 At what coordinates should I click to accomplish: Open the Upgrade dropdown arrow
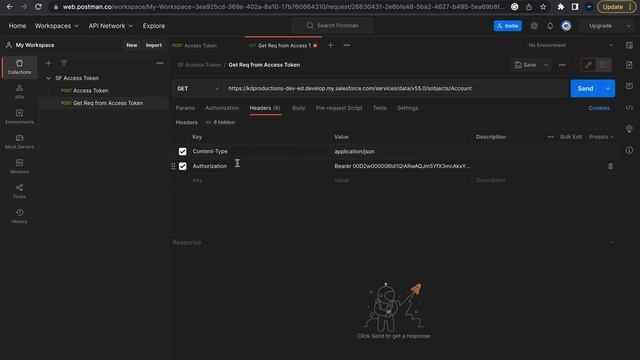tap(629, 26)
